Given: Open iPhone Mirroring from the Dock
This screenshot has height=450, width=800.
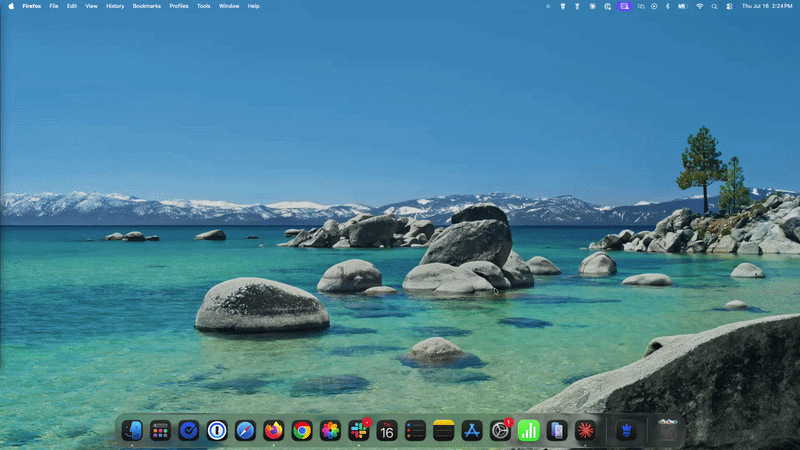Looking at the screenshot, I should [557, 431].
